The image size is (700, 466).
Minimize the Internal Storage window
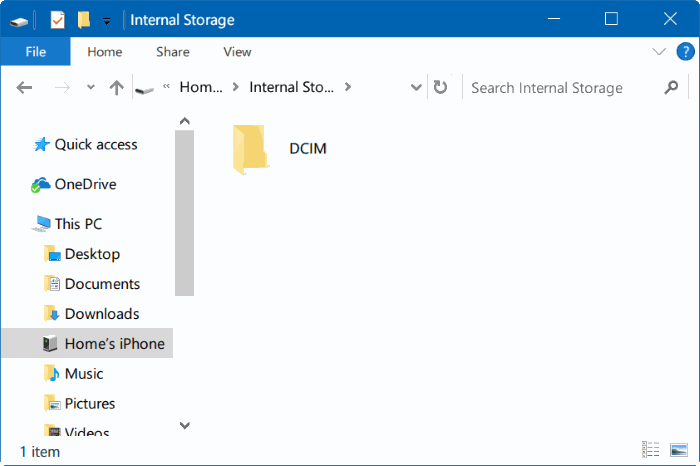554,19
